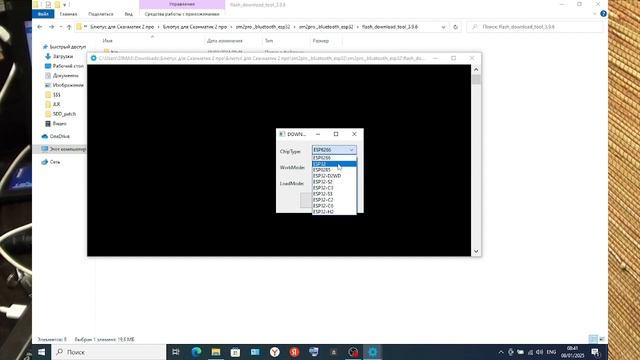Open Сеть in the navigation pane
Screen dimensions: 640x360
pyautogui.click(x=51, y=162)
